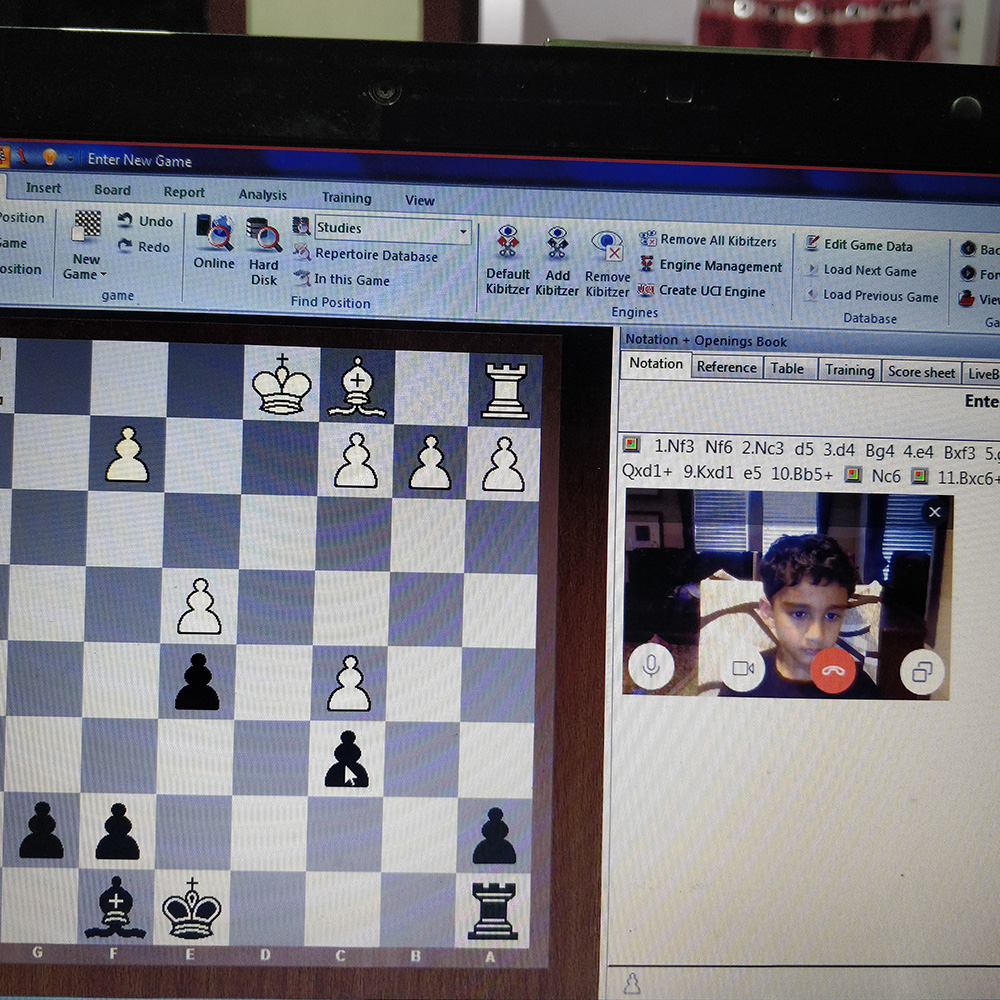
Task: Toggle the camera in video call
Action: pos(742,669)
